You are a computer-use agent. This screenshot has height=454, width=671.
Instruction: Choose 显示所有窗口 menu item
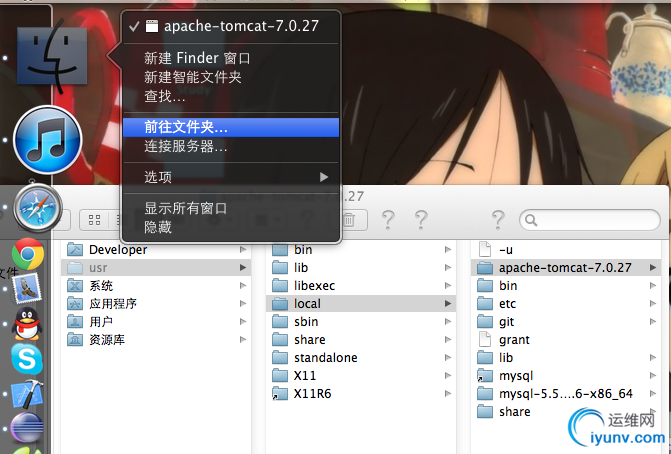(x=231, y=208)
